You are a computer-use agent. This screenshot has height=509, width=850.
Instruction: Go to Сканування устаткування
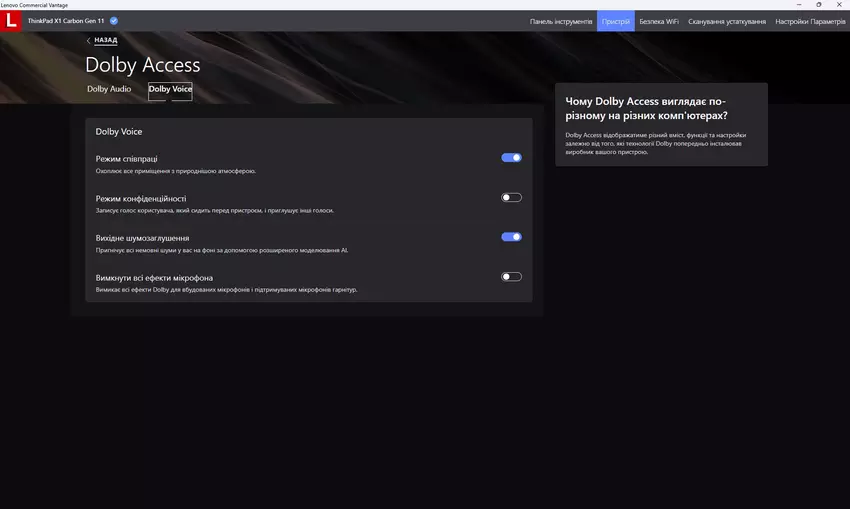(x=727, y=21)
